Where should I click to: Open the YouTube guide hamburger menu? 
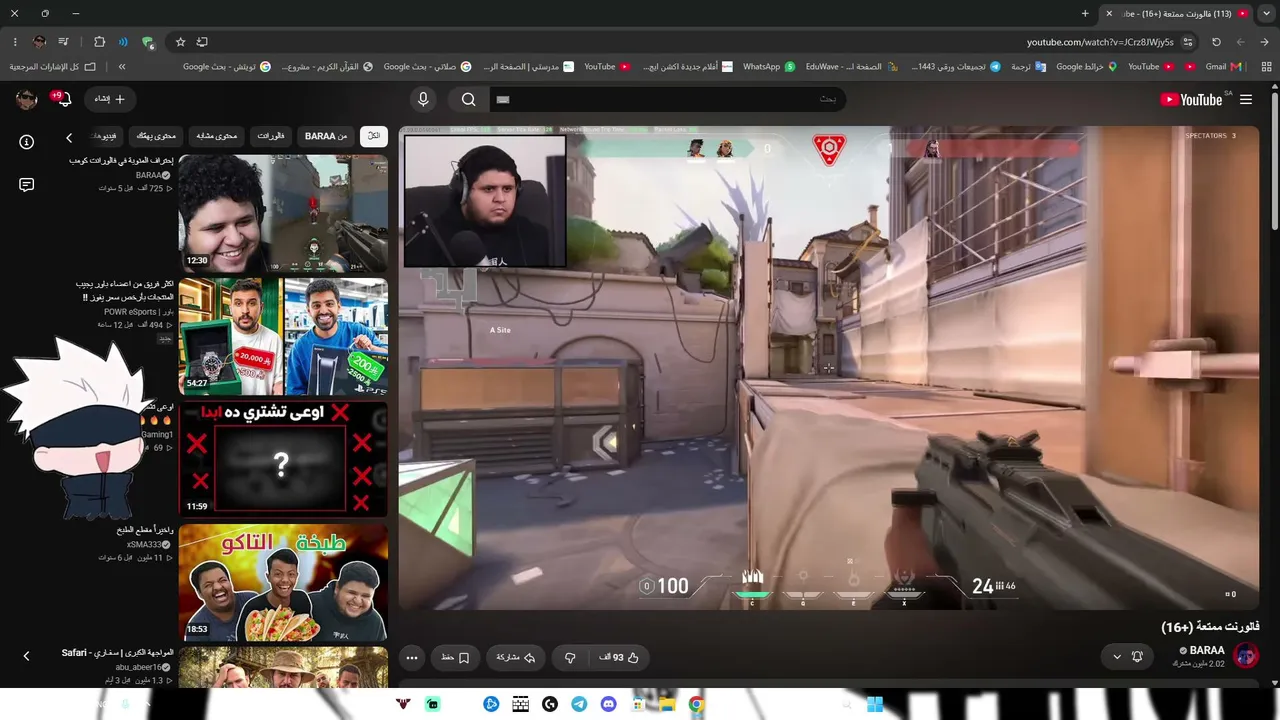click(x=1246, y=99)
